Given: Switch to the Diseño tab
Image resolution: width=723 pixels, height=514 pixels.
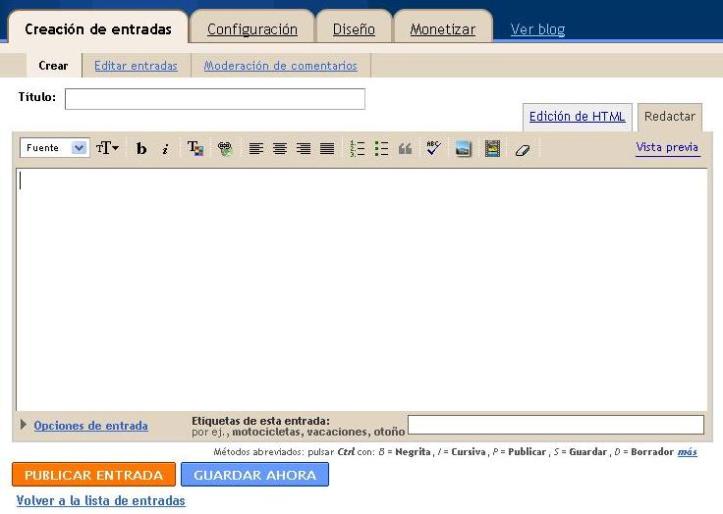Looking at the screenshot, I should pyautogui.click(x=354, y=29).
